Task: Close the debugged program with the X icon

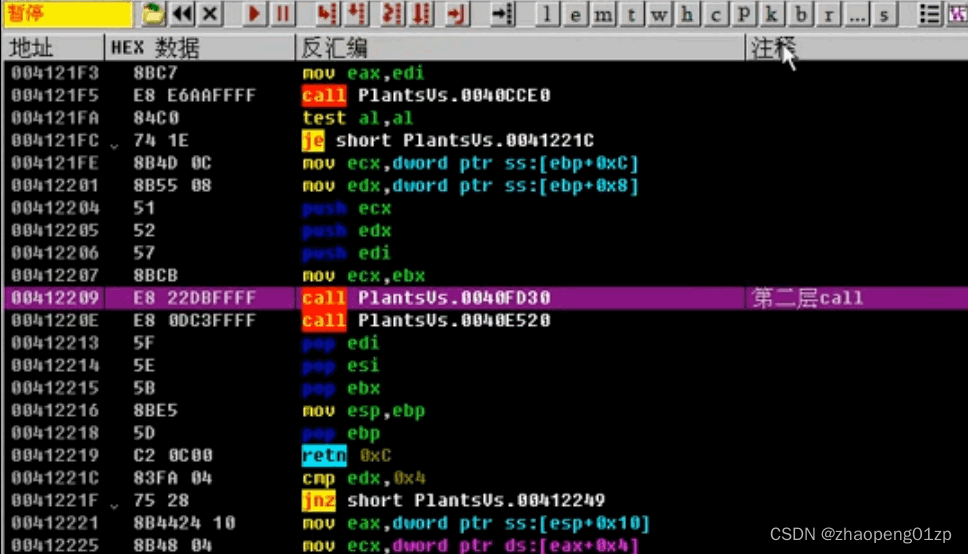Action: [210, 14]
